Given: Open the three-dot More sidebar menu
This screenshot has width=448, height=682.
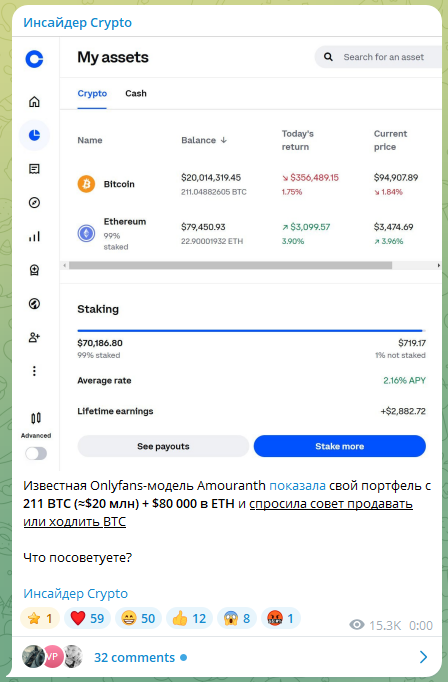Looking at the screenshot, I should (x=34, y=371).
